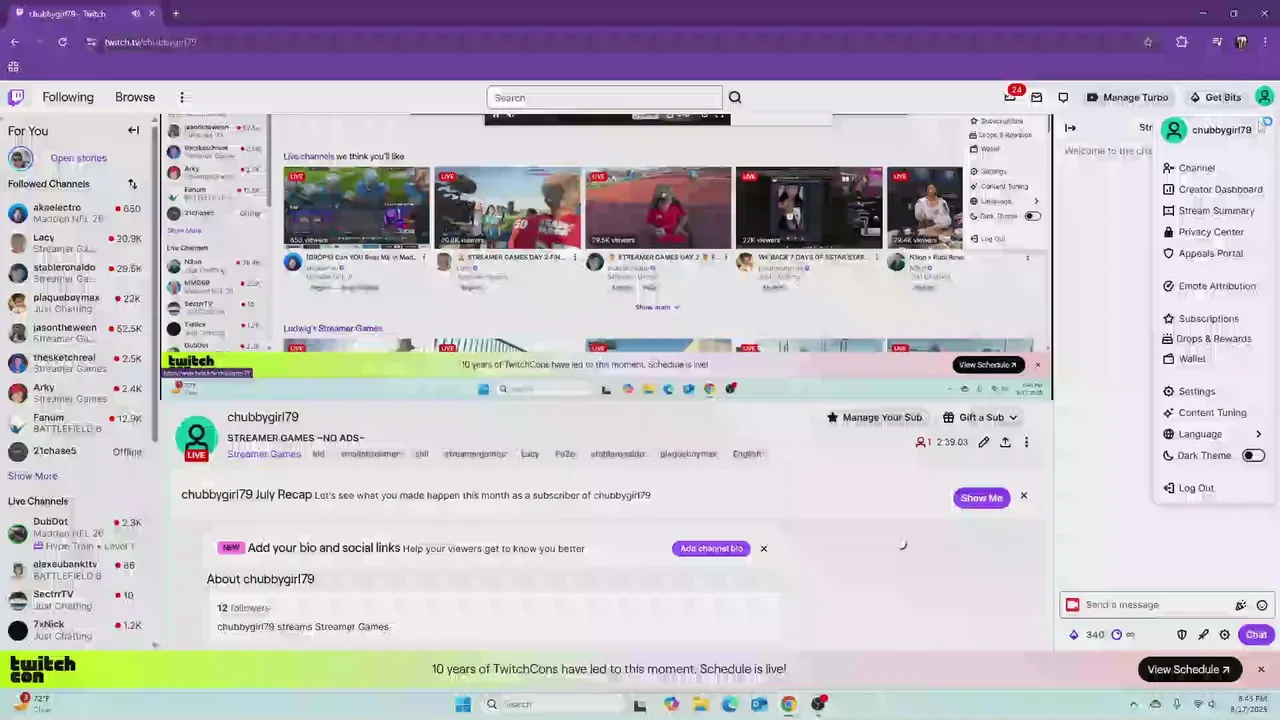Click the celebration party popper icon in chat

pos(1241,605)
